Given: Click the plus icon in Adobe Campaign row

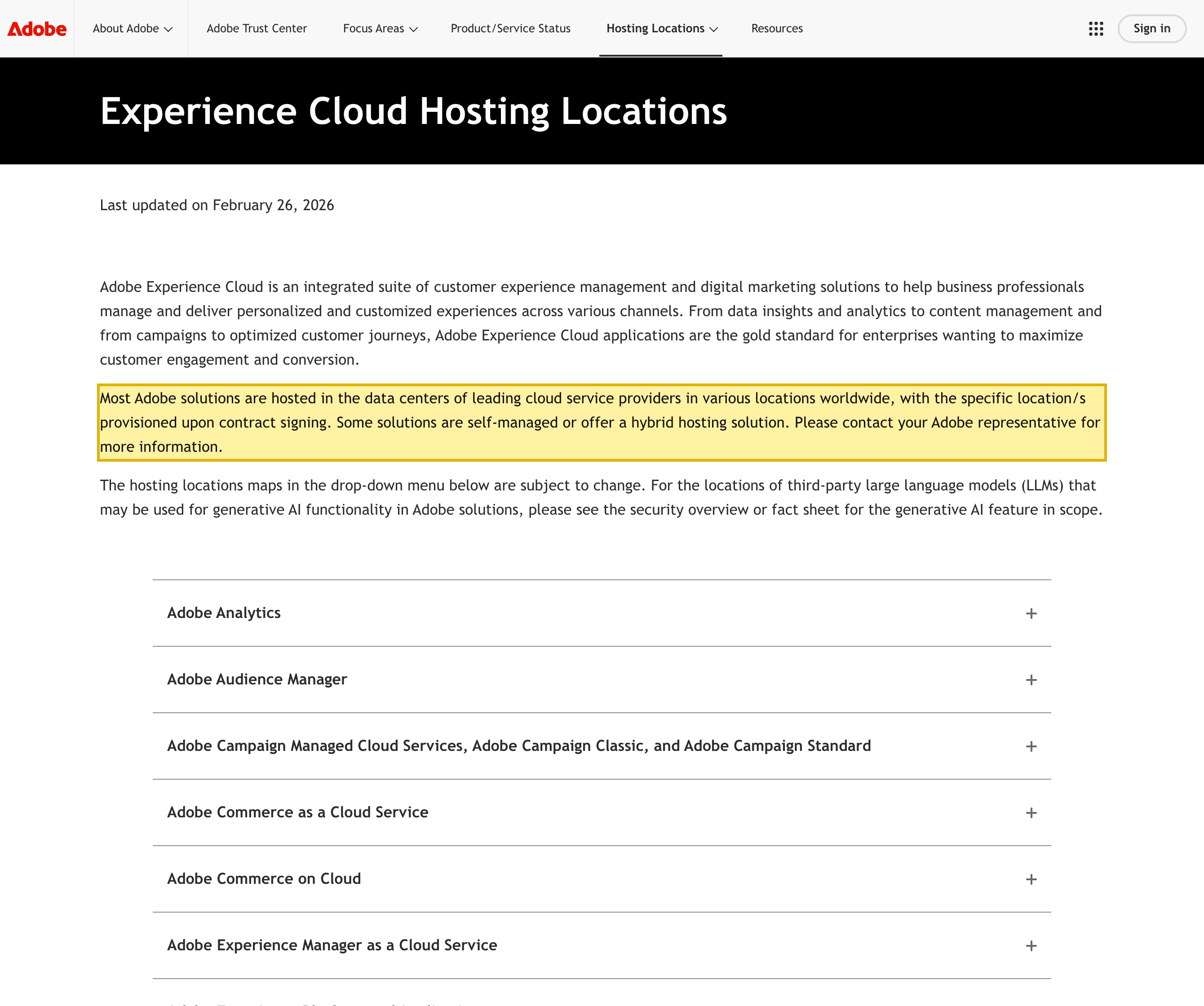Looking at the screenshot, I should (1031, 746).
